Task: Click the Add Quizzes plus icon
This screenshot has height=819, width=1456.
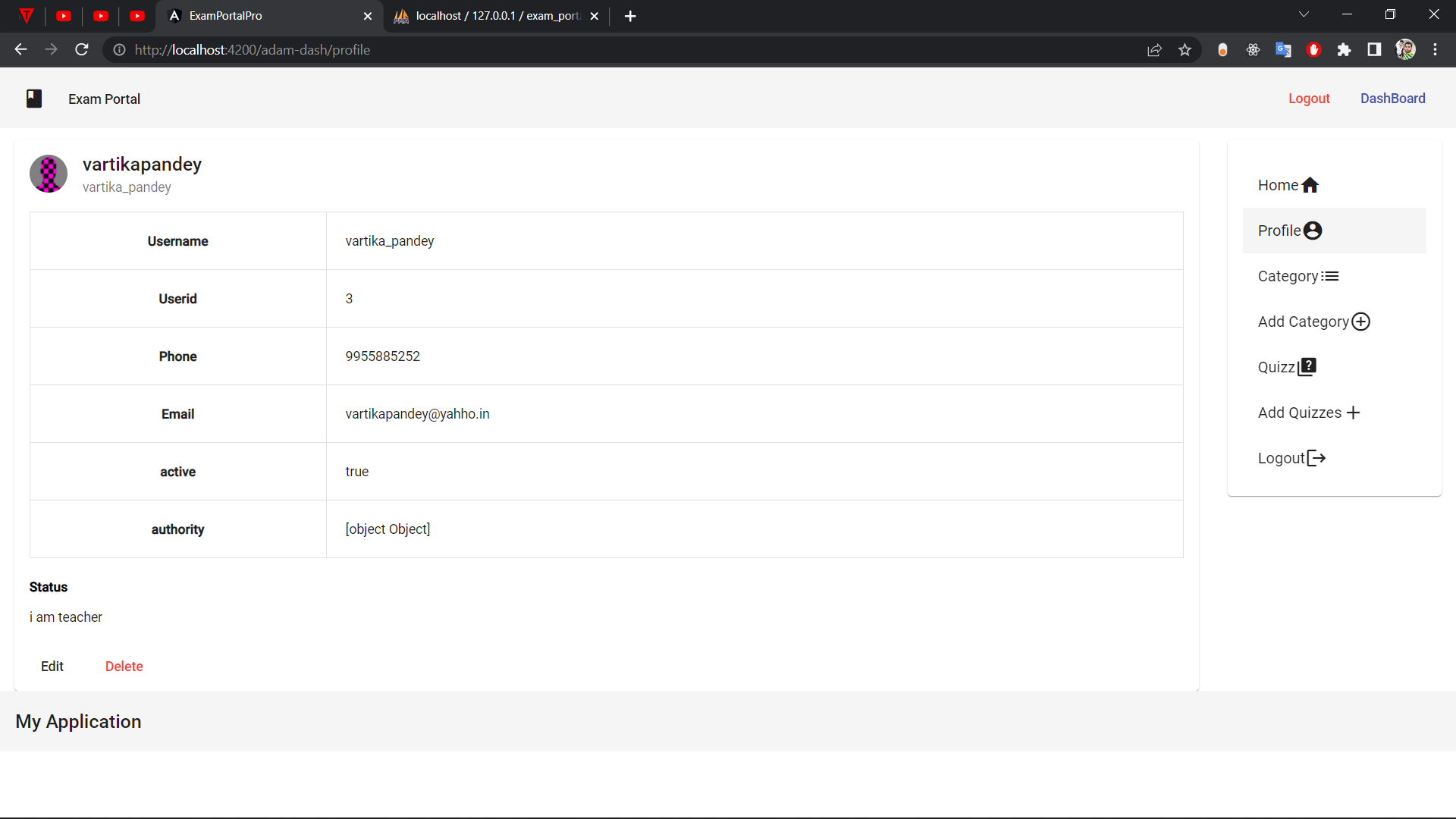Action: (x=1354, y=413)
